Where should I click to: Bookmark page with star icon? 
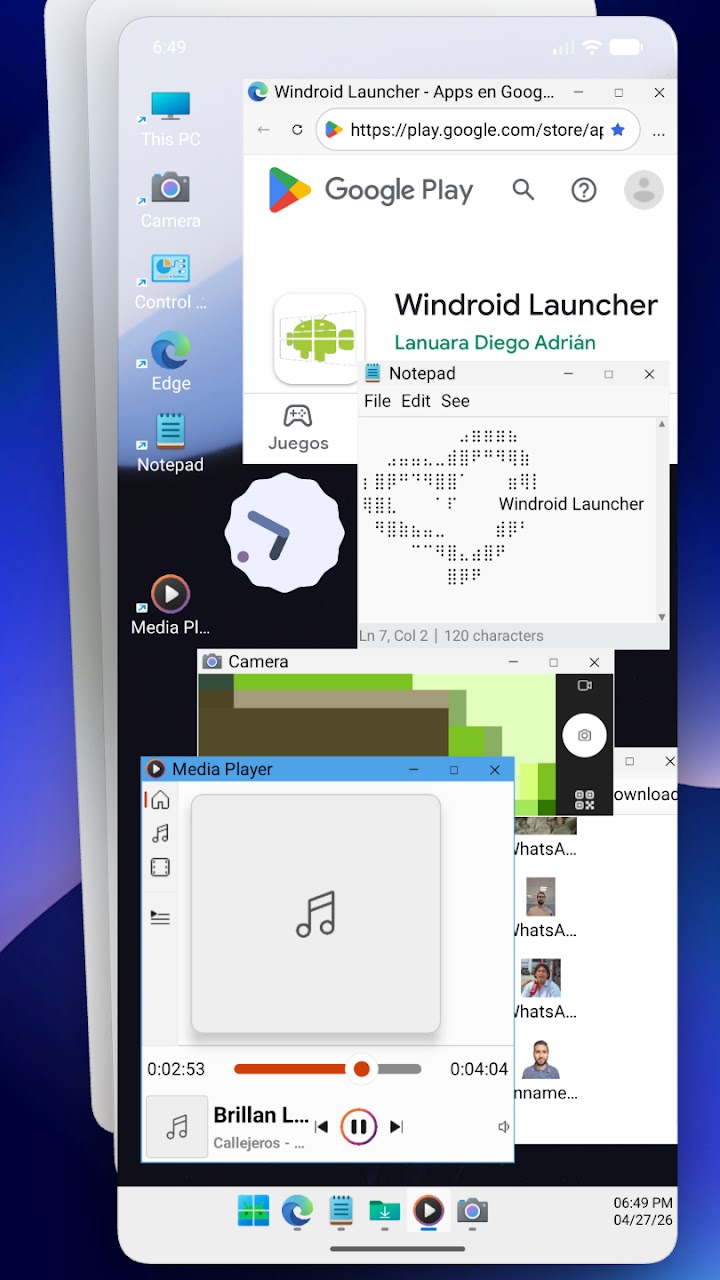pos(618,130)
